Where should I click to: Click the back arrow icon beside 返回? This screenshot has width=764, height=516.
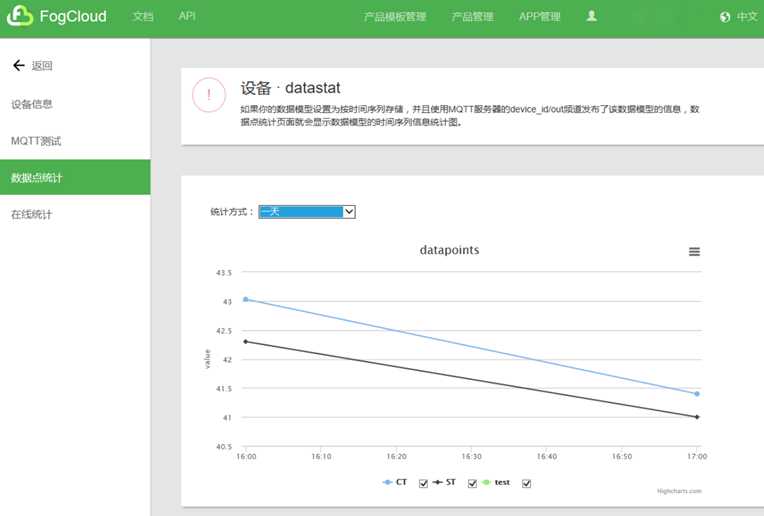(19, 65)
